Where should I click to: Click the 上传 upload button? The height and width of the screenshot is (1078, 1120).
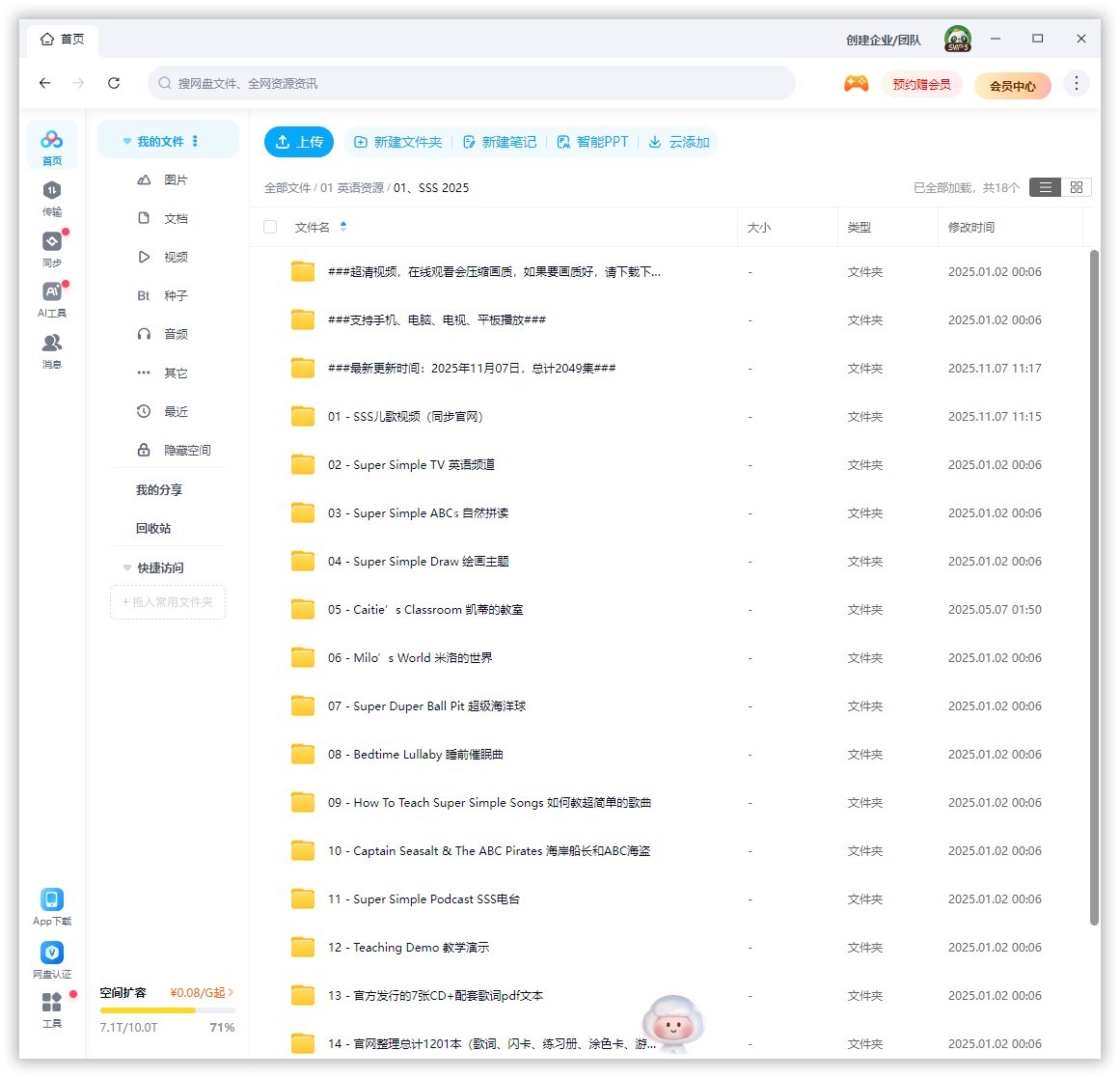pos(299,142)
